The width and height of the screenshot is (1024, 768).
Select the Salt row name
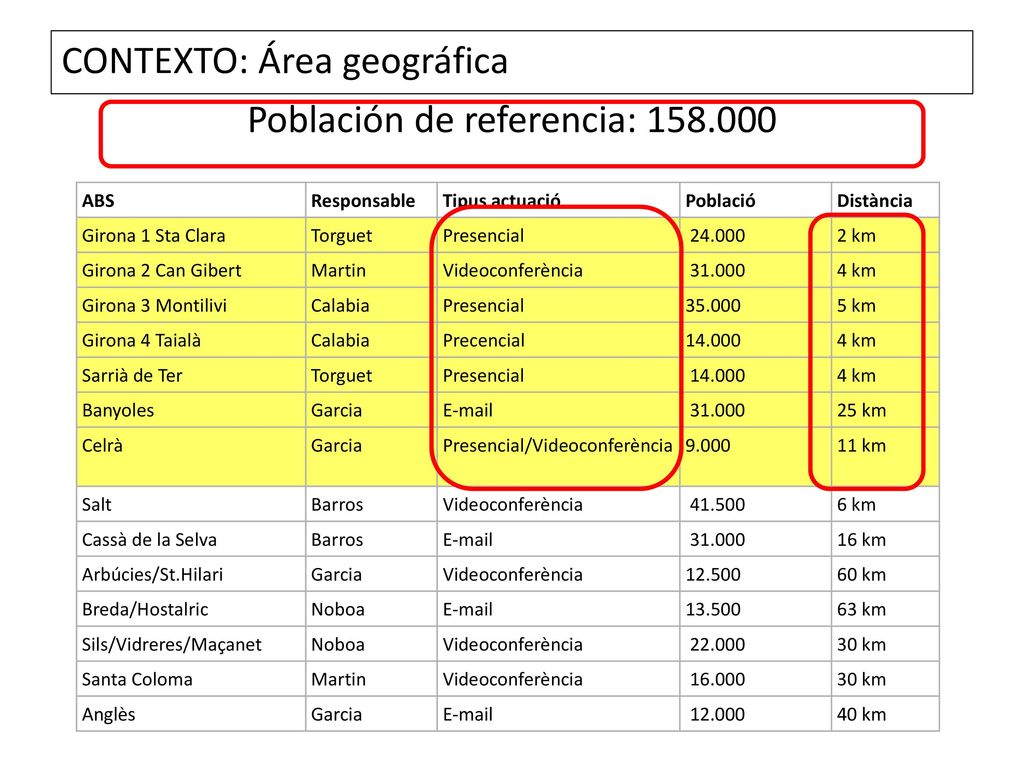tap(97, 504)
